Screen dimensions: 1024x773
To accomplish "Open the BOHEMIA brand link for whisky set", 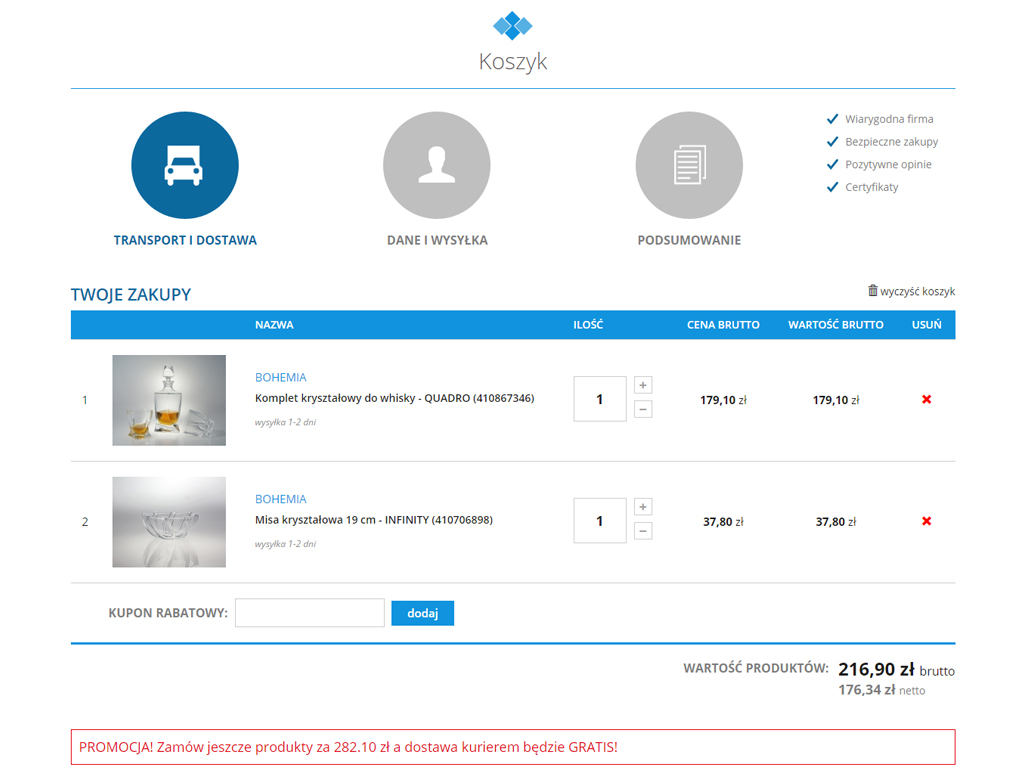I will click(x=281, y=377).
